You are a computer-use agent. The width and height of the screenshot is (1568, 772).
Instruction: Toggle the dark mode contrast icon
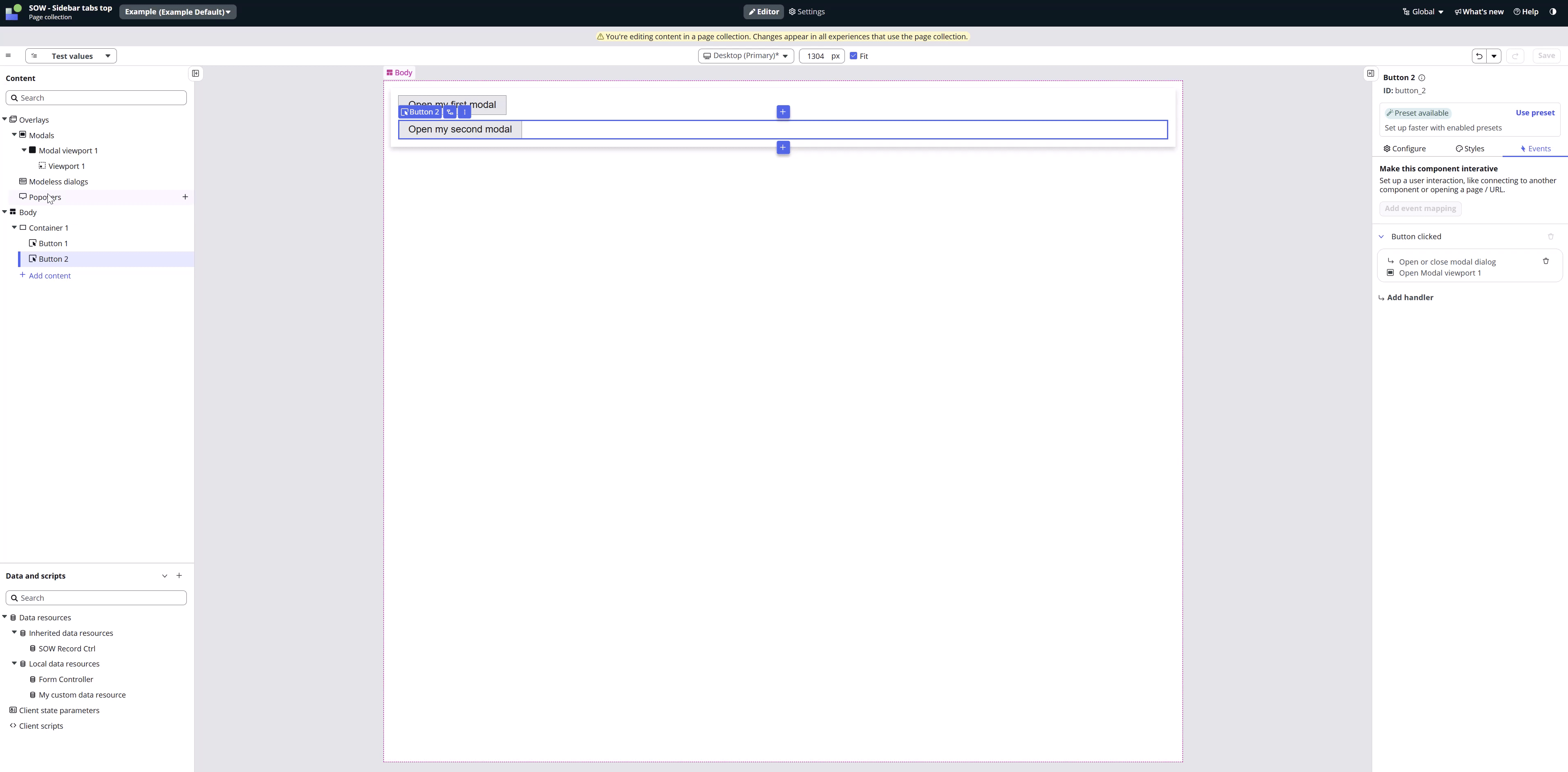1552,11
